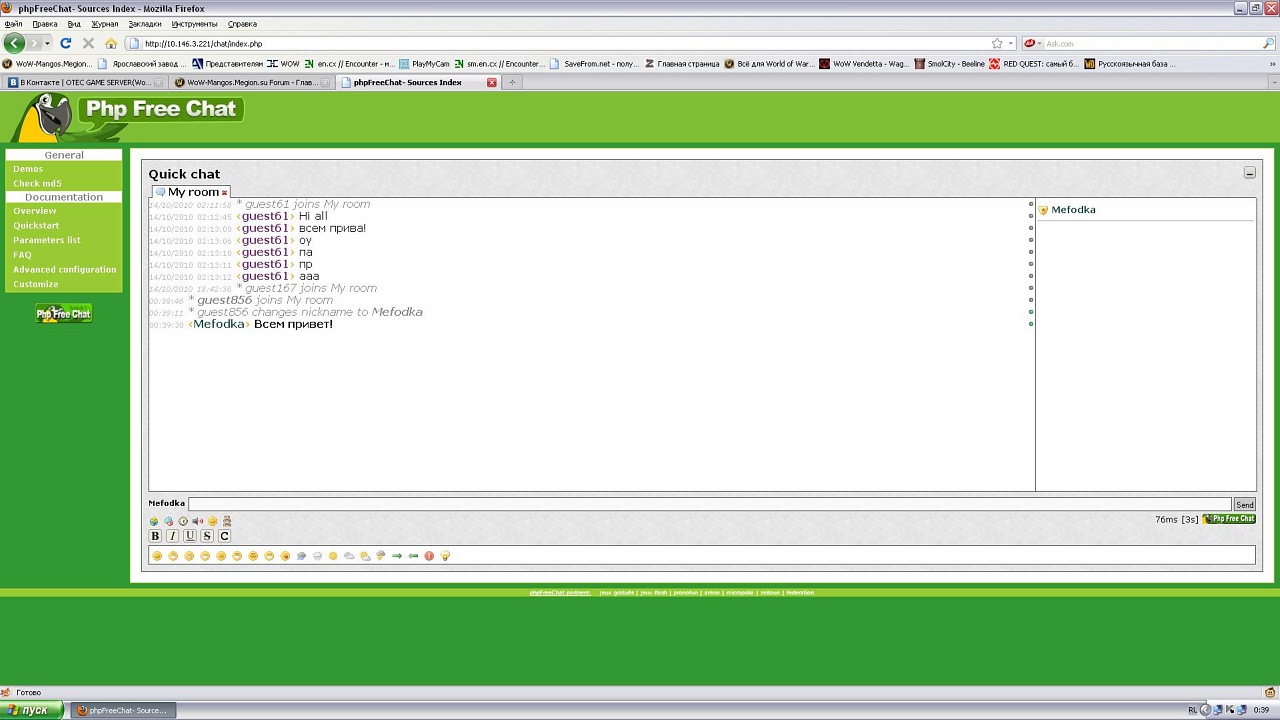The width and height of the screenshot is (1280, 720).
Task: Insert the green left arrow emoticon
Action: pyautogui.click(x=413, y=556)
